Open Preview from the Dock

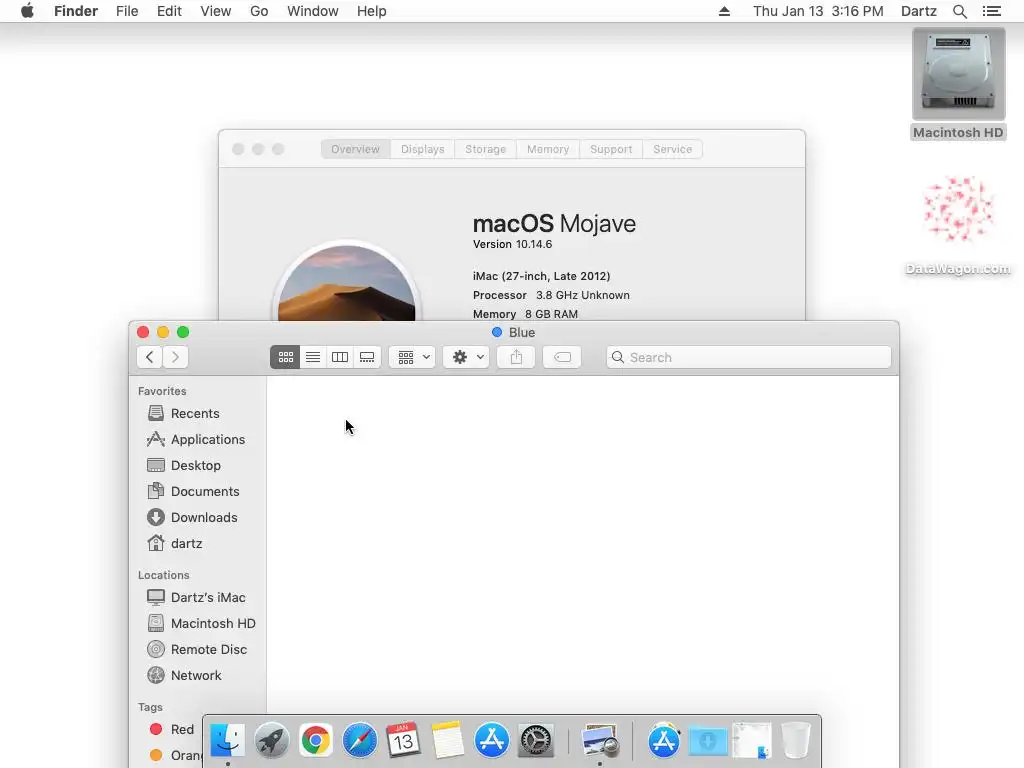600,741
